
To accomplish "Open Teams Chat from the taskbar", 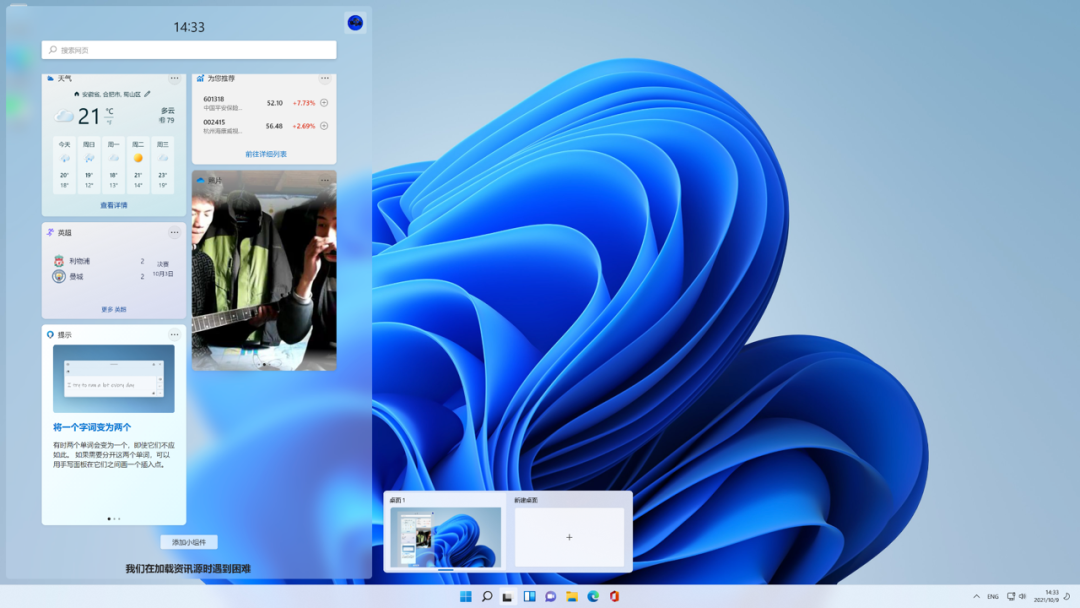I will (x=549, y=596).
